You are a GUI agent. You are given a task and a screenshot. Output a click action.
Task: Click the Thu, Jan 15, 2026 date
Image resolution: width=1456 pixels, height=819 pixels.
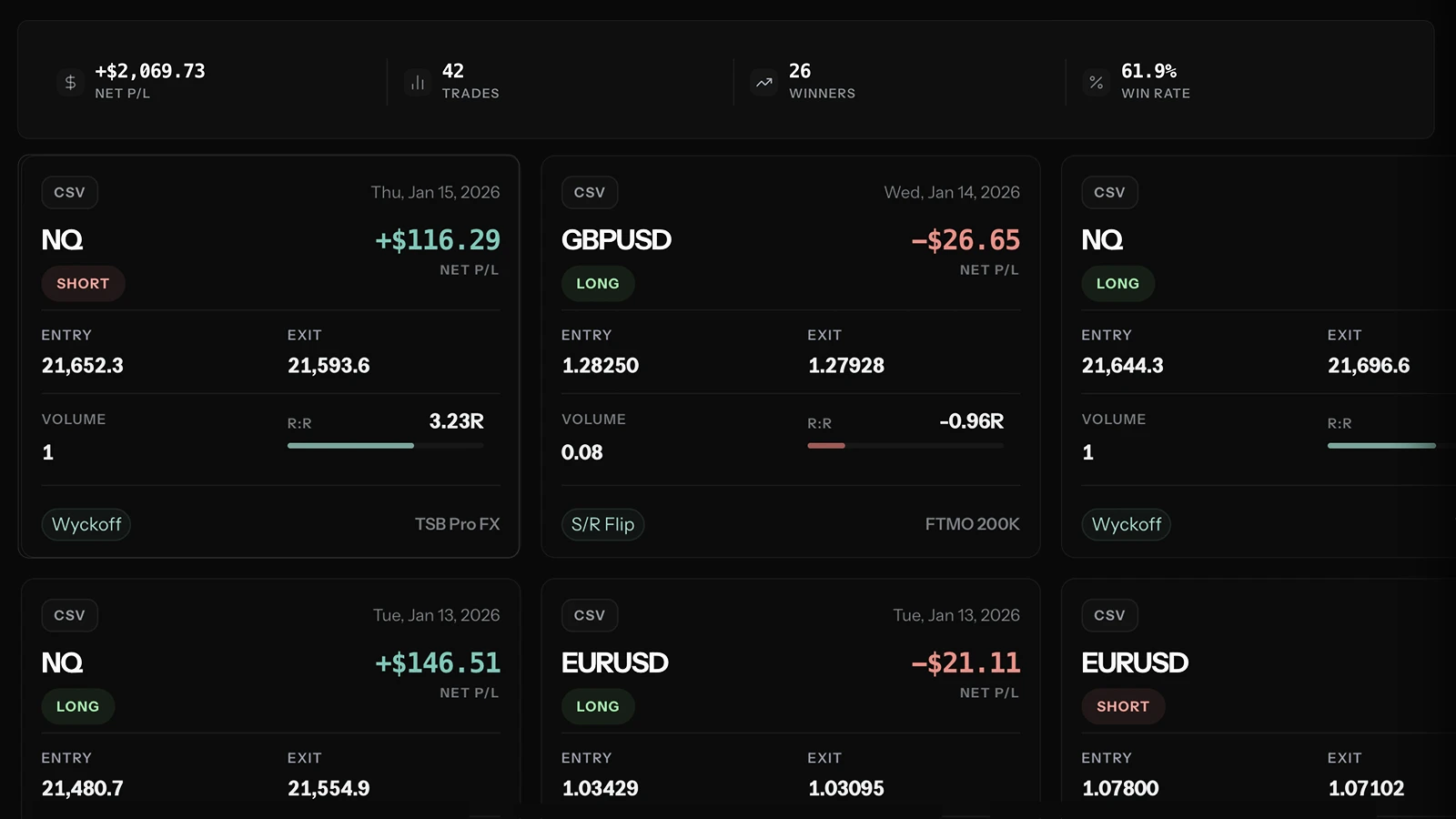pos(435,192)
